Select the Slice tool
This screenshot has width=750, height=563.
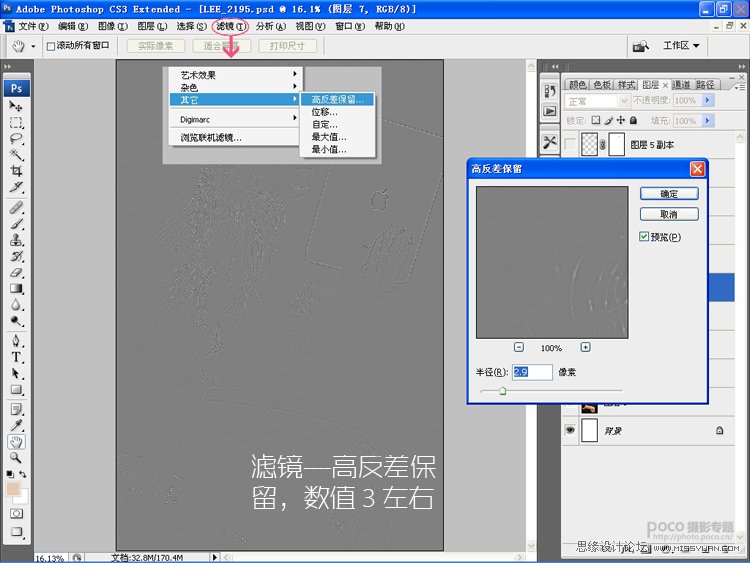[x=16, y=187]
